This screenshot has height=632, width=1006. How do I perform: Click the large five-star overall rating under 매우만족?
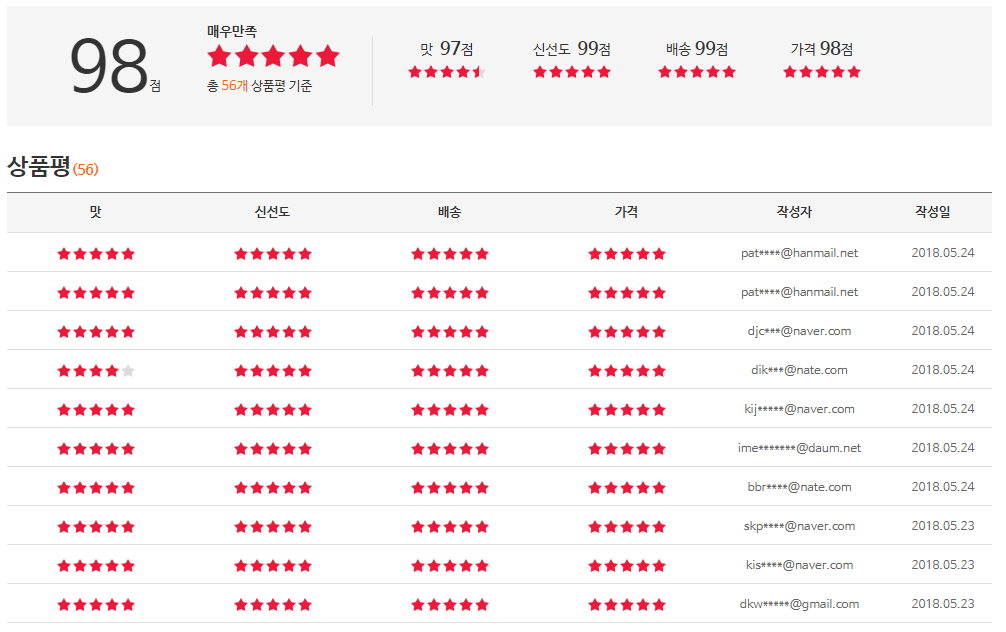[273, 57]
